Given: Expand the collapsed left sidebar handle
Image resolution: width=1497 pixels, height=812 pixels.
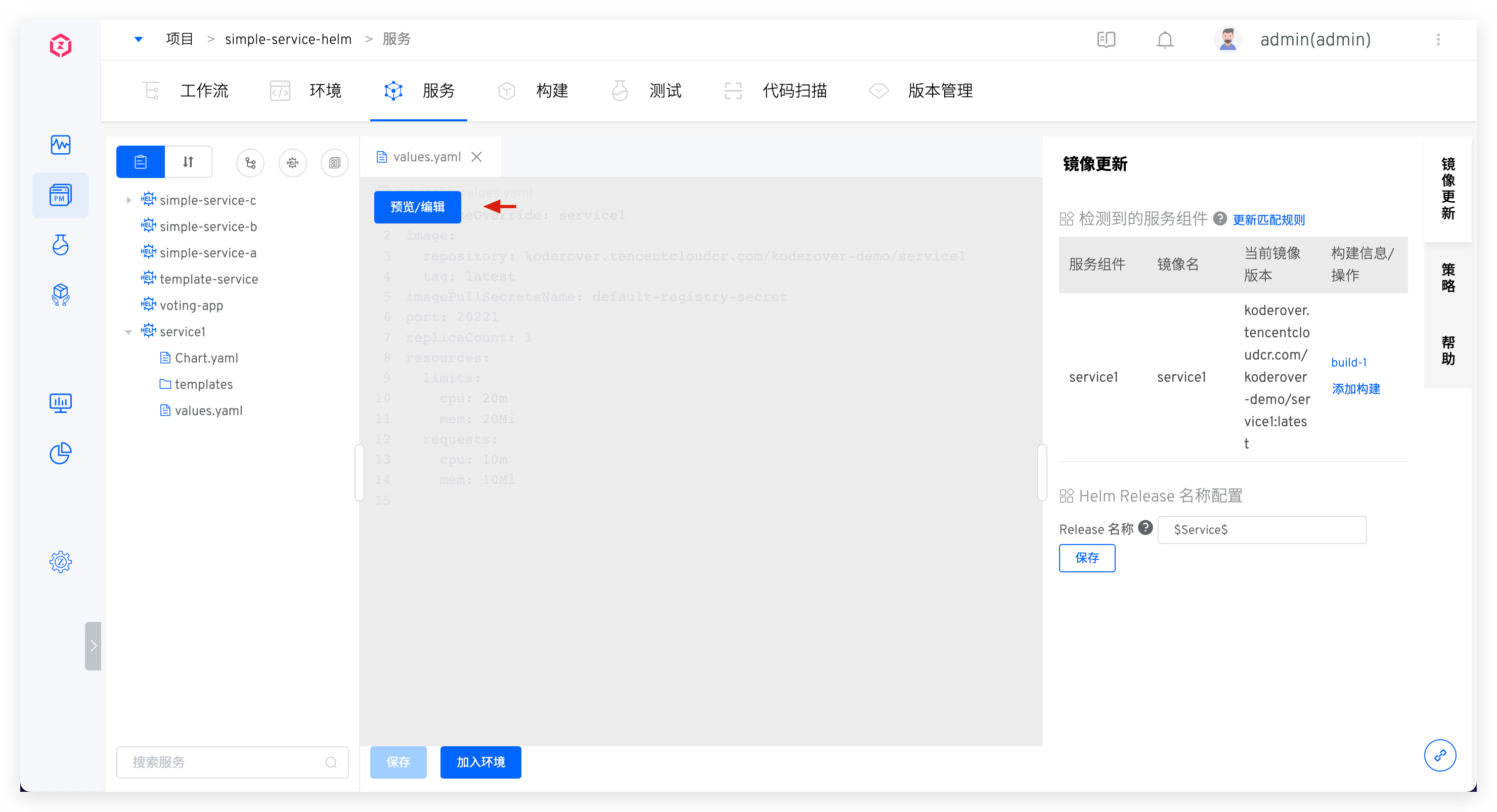Looking at the screenshot, I should point(93,645).
